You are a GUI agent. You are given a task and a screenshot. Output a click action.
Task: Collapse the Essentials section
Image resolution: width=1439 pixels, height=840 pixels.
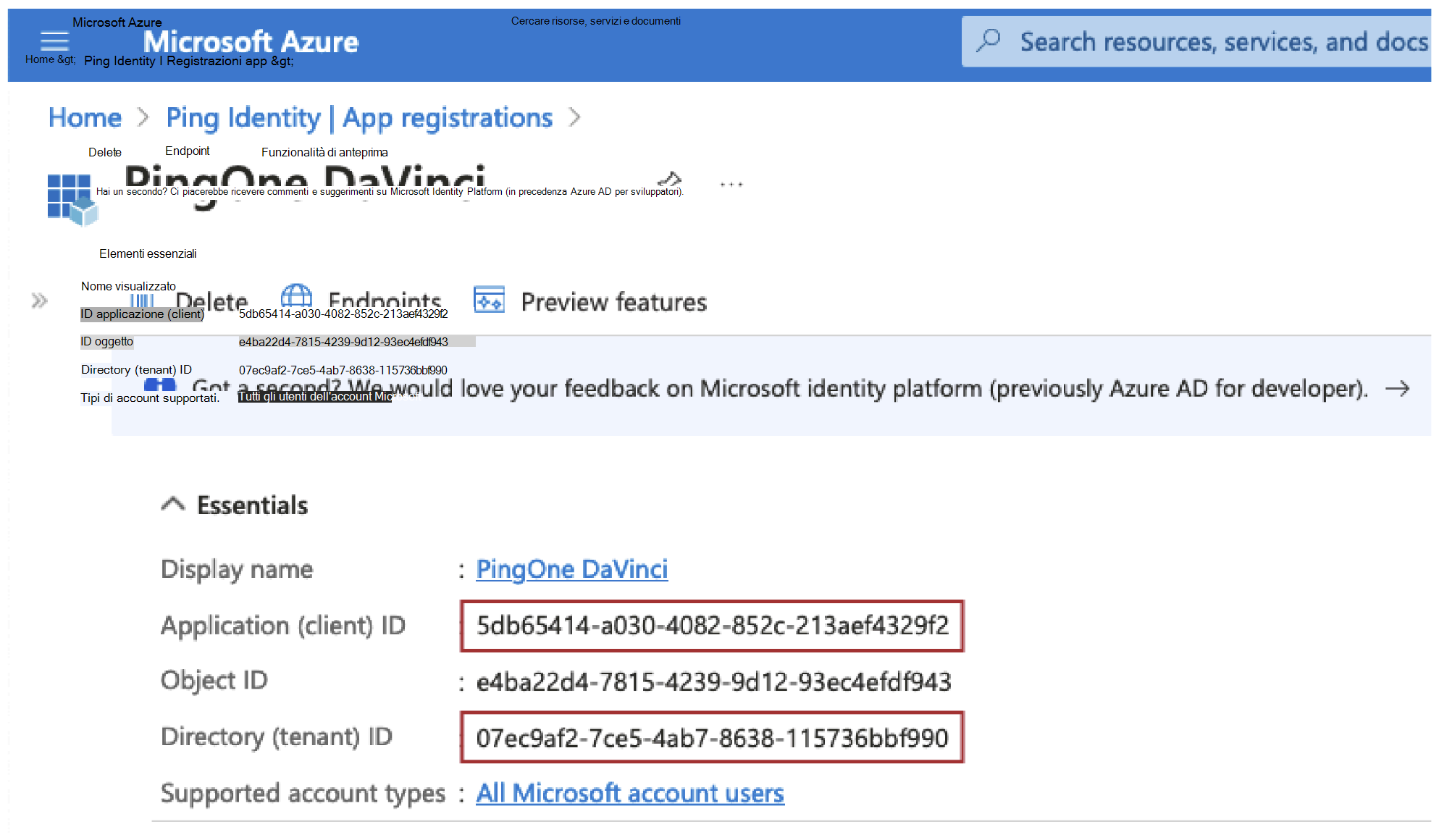[x=172, y=503]
